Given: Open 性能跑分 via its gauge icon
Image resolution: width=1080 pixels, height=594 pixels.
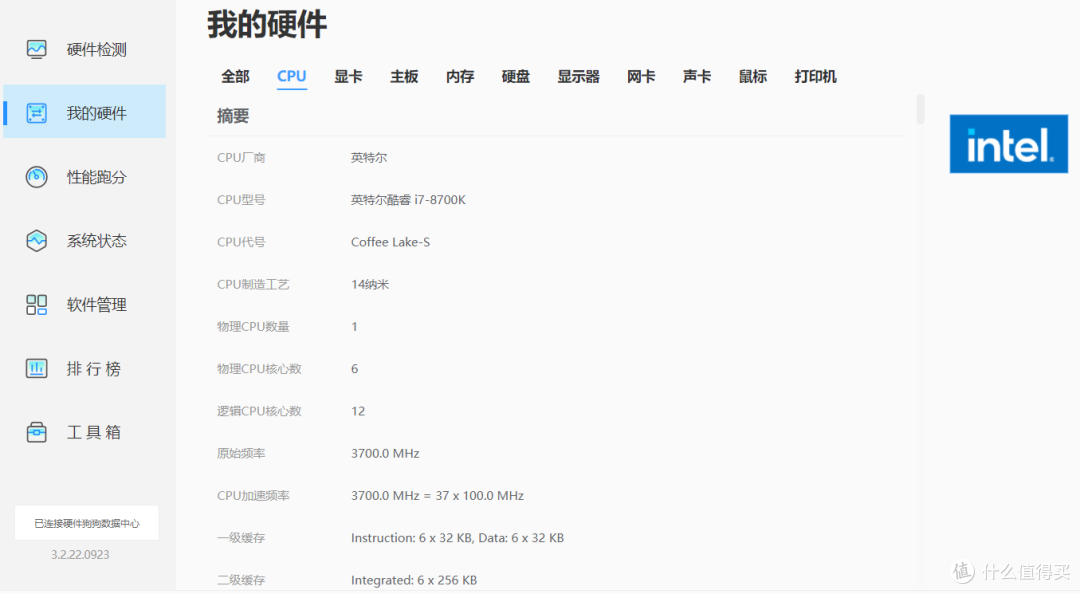Looking at the screenshot, I should coord(36,176).
